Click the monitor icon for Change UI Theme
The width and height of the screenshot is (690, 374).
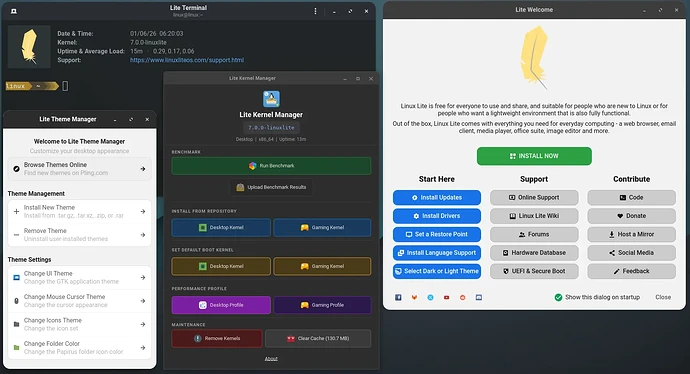click(16, 278)
